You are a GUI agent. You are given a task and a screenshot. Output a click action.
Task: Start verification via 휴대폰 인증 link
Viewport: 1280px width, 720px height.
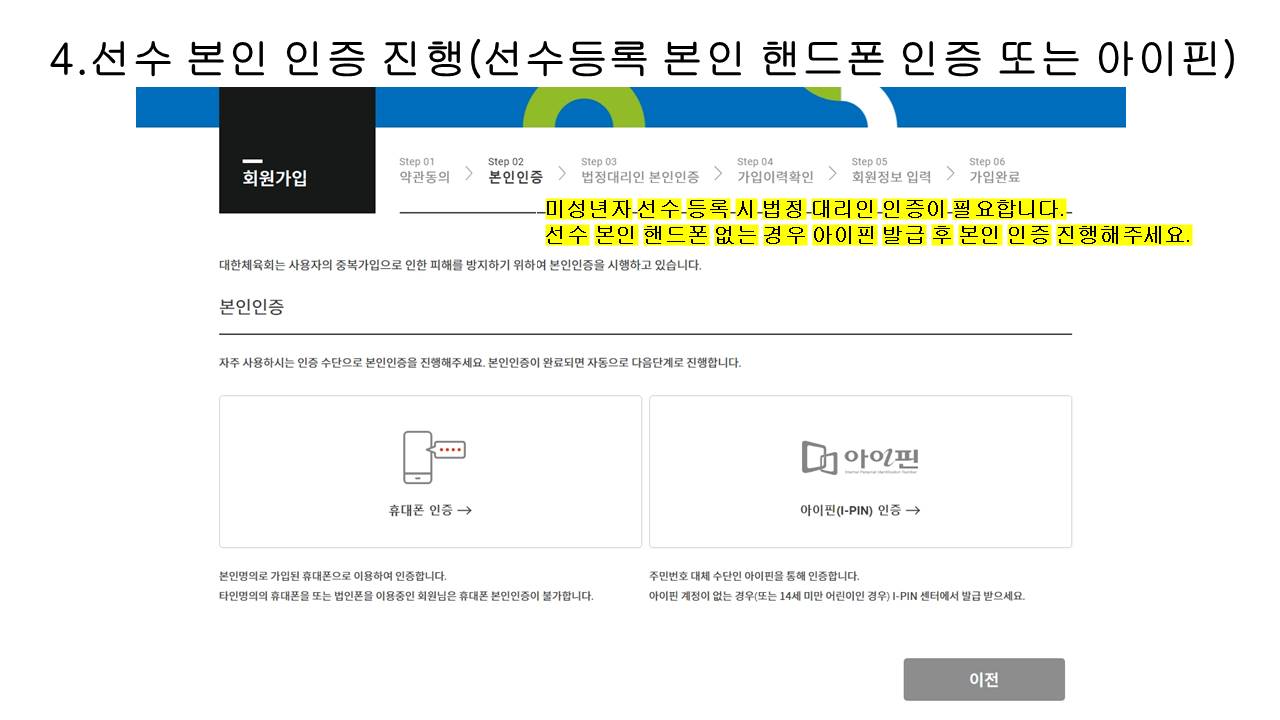[421, 510]
